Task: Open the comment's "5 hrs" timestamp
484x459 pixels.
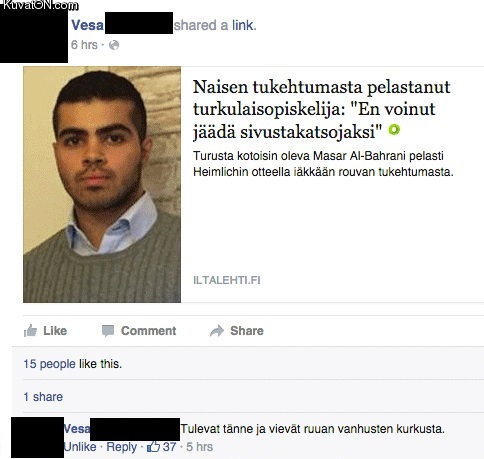Action: tap(199, 447)
